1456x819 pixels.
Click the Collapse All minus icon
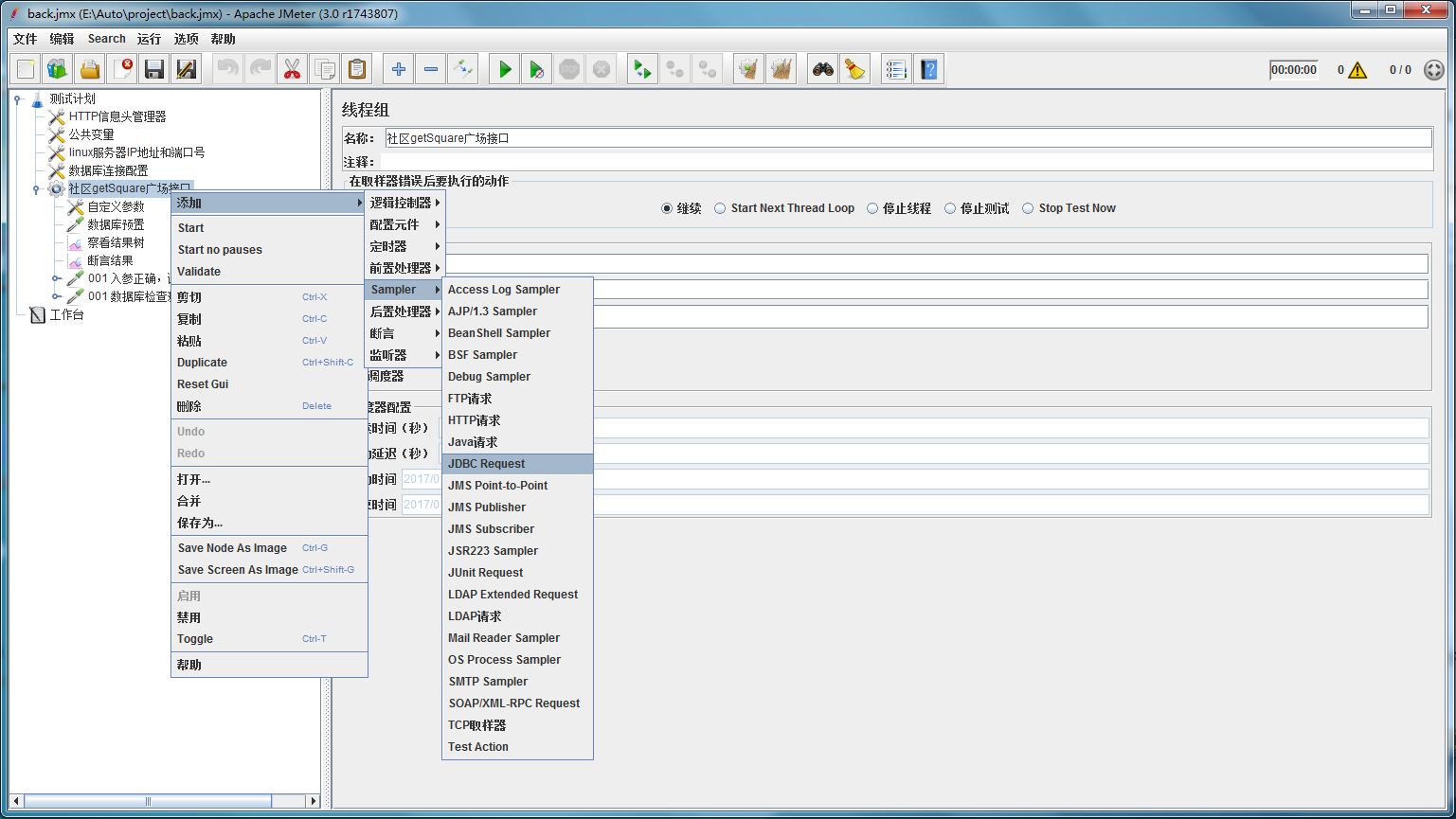click(x=431, y=69)
